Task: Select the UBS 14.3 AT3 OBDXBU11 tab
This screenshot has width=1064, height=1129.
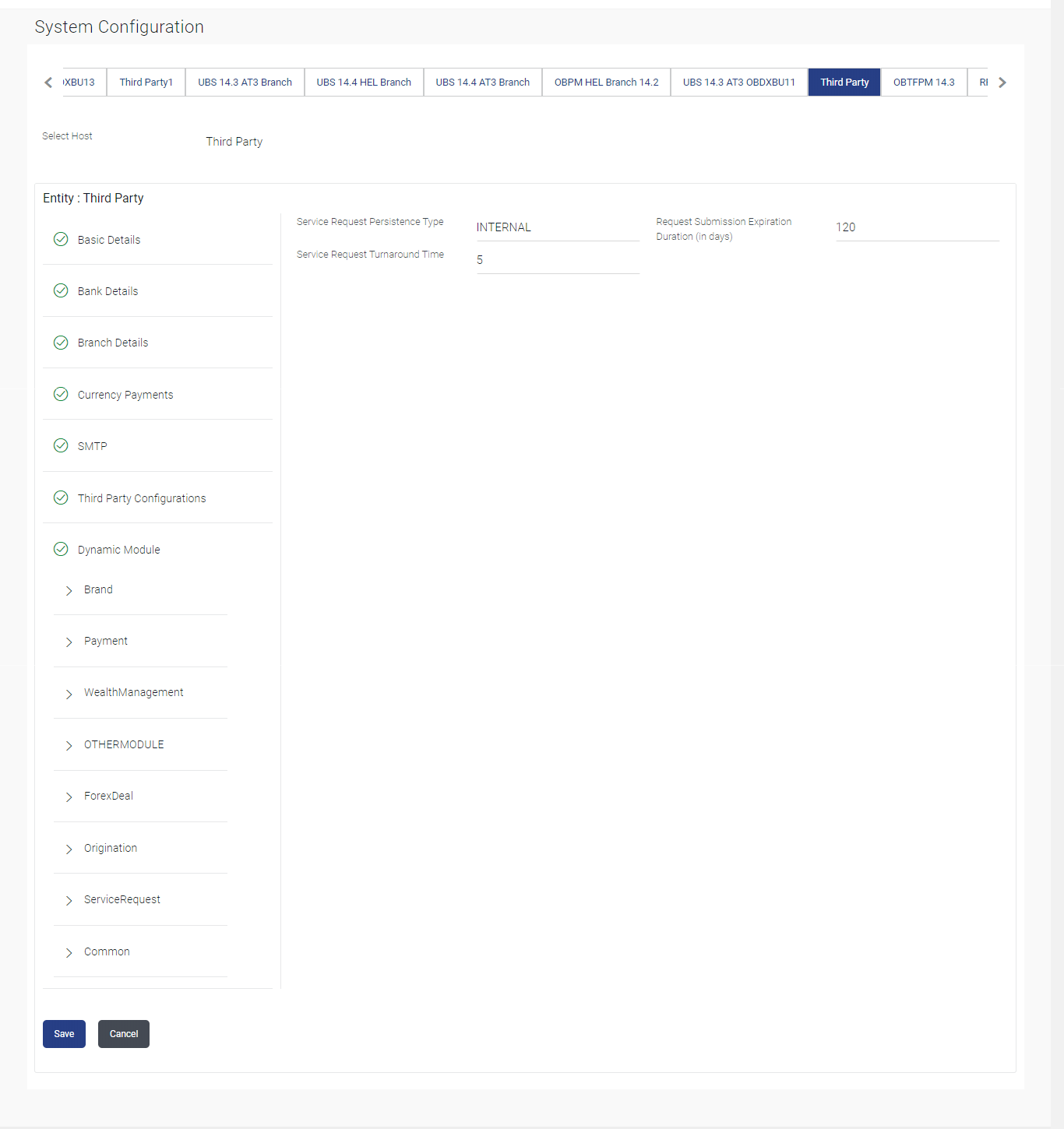Action: 739,83
